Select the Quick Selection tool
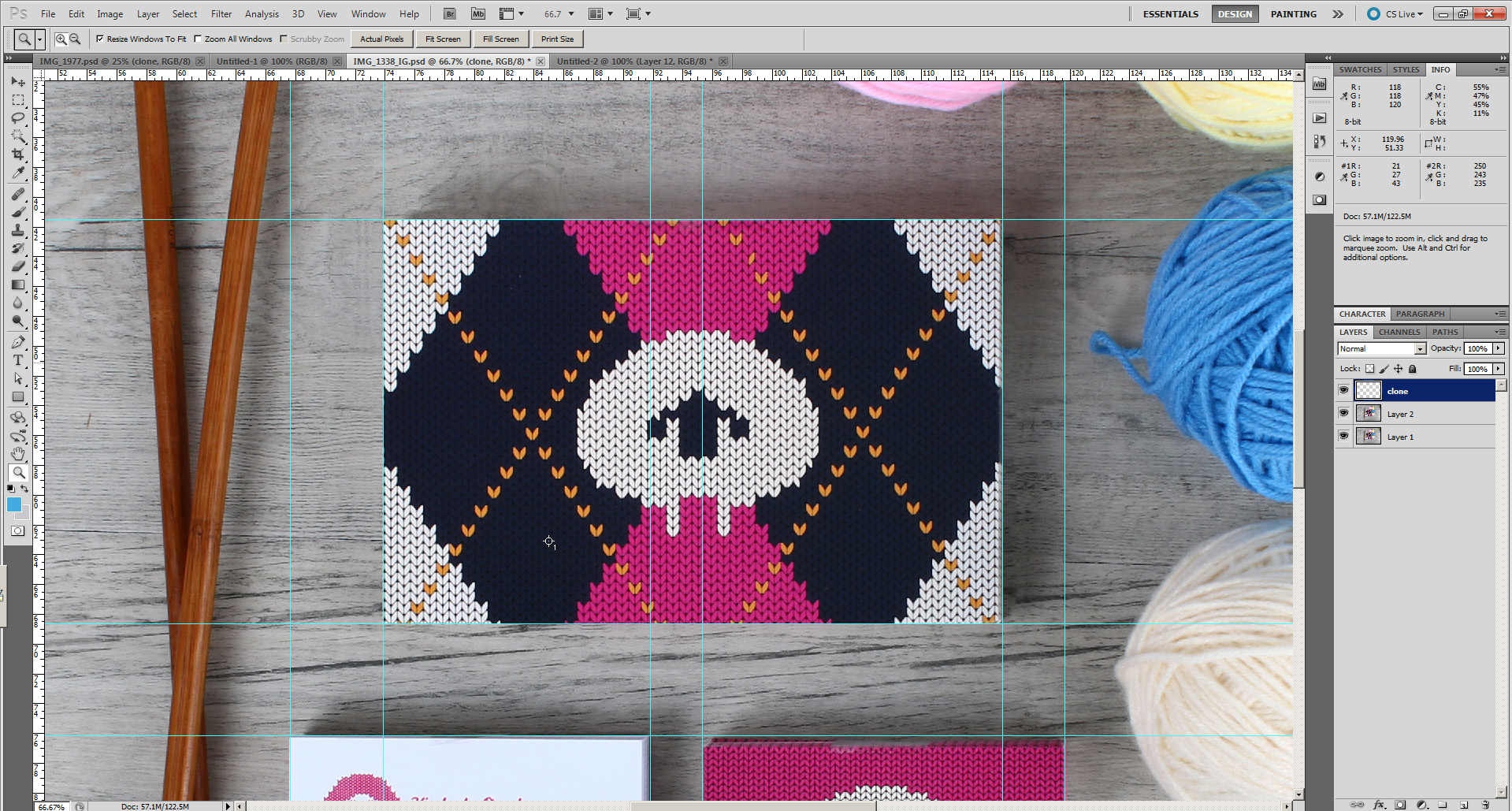Screen dimensions: 1512x811 coord(18,136)
